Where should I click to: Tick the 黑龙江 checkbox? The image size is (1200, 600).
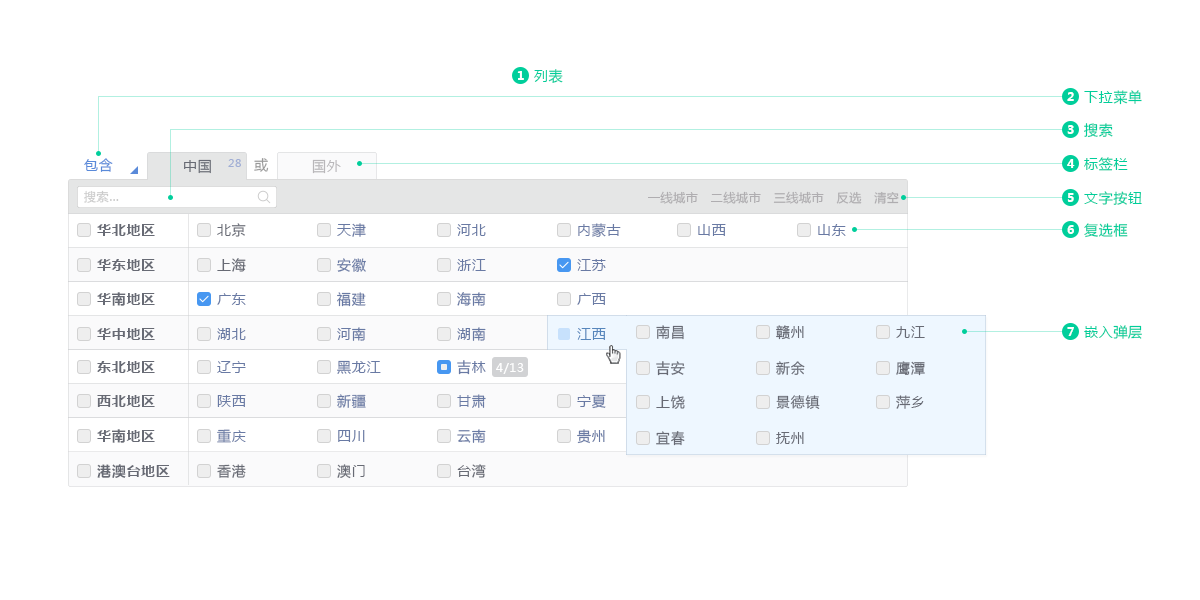click(x=324, y=367)
